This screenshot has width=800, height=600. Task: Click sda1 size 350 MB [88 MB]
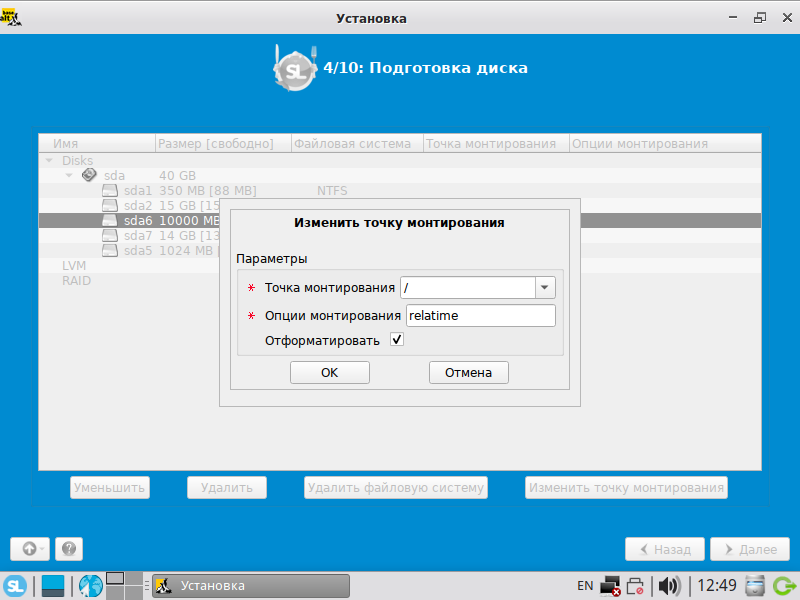coord(208,191)
